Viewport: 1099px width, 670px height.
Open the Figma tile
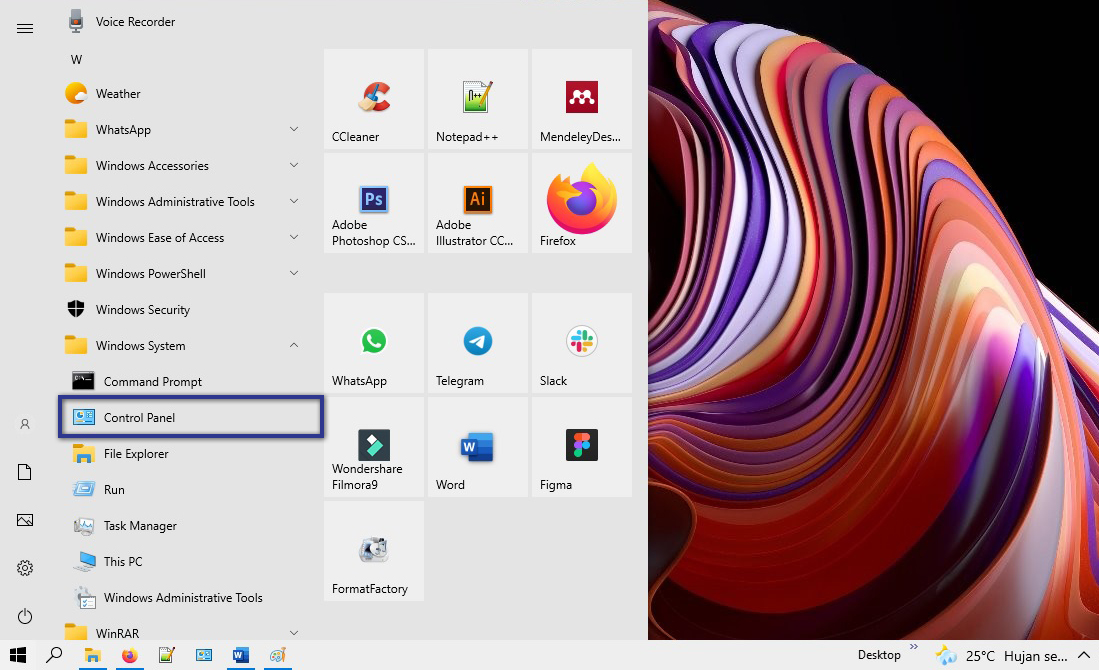point(581,447)
